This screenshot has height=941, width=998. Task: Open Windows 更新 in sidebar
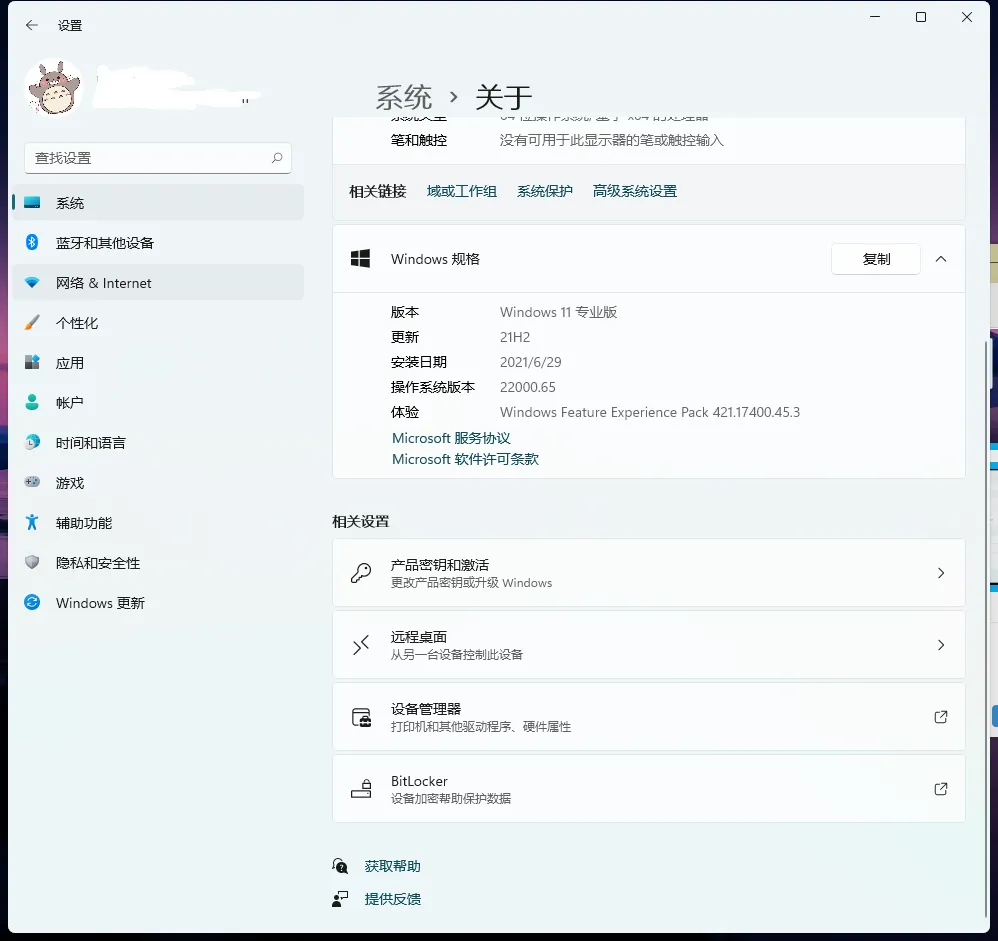100,603
